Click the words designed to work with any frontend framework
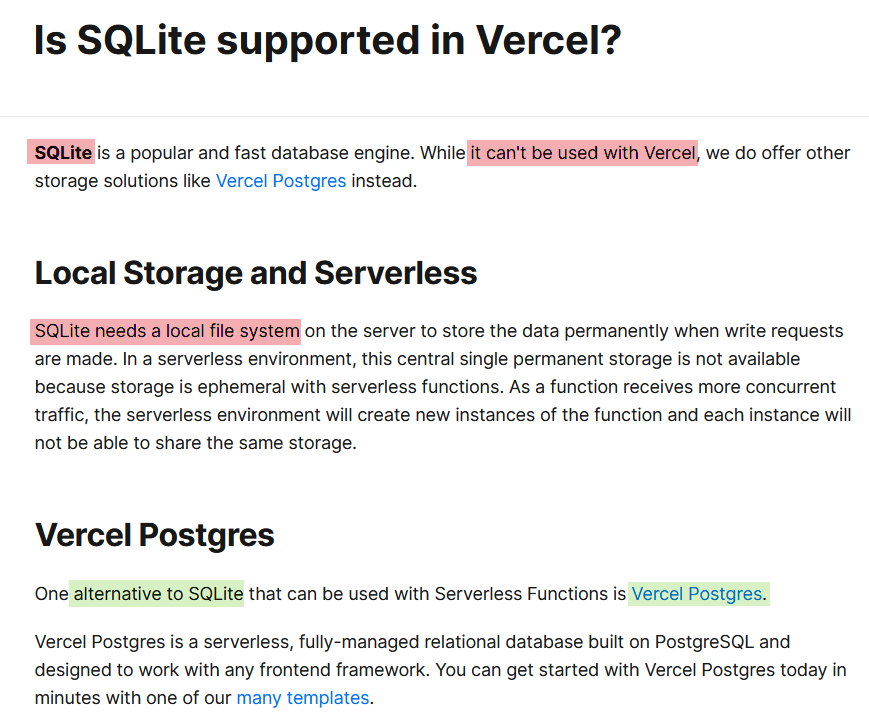869x727 pixels. click(x=232, y=670)
